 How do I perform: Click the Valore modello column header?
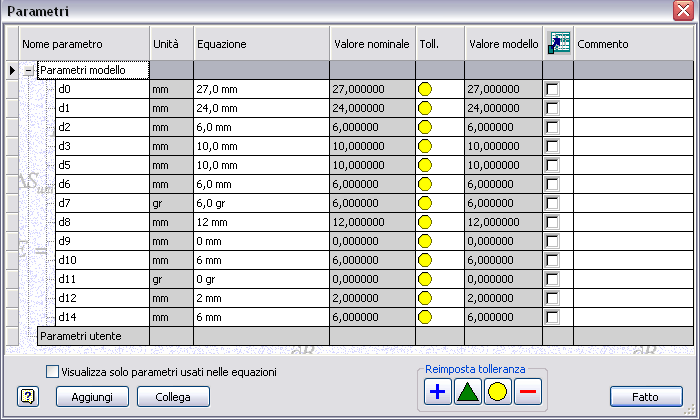(504, 43)
